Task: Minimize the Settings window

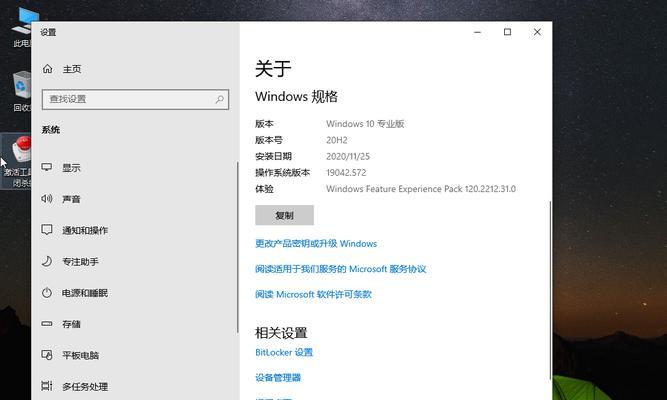Action: [x=477, y=32]
